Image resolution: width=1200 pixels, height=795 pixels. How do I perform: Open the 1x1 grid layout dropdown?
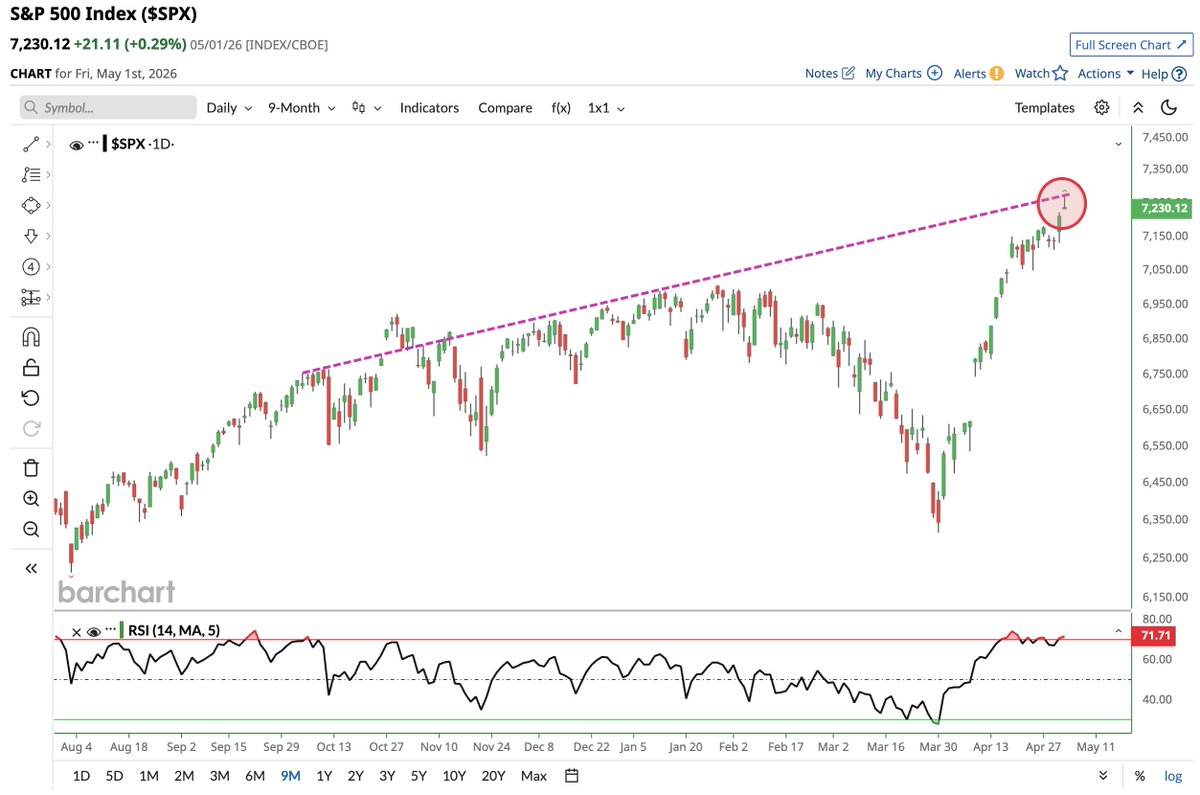[x=606, y=108]
